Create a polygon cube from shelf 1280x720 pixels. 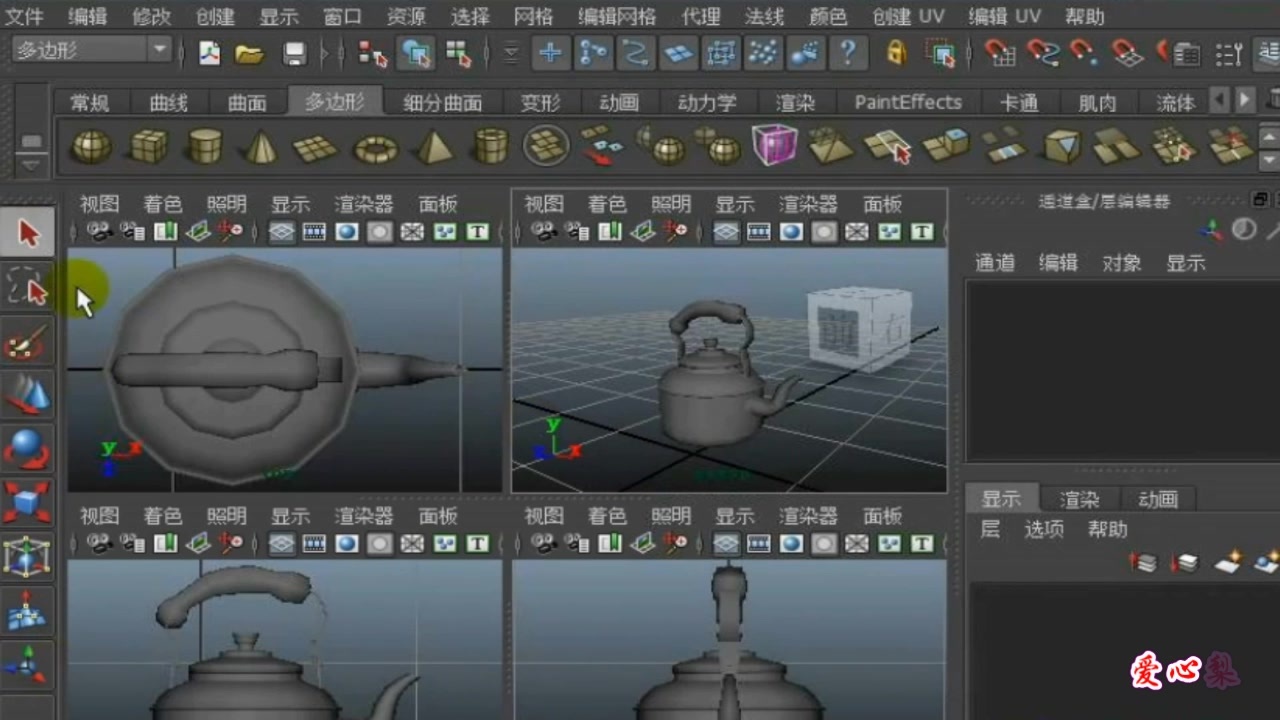click(148, 147)
